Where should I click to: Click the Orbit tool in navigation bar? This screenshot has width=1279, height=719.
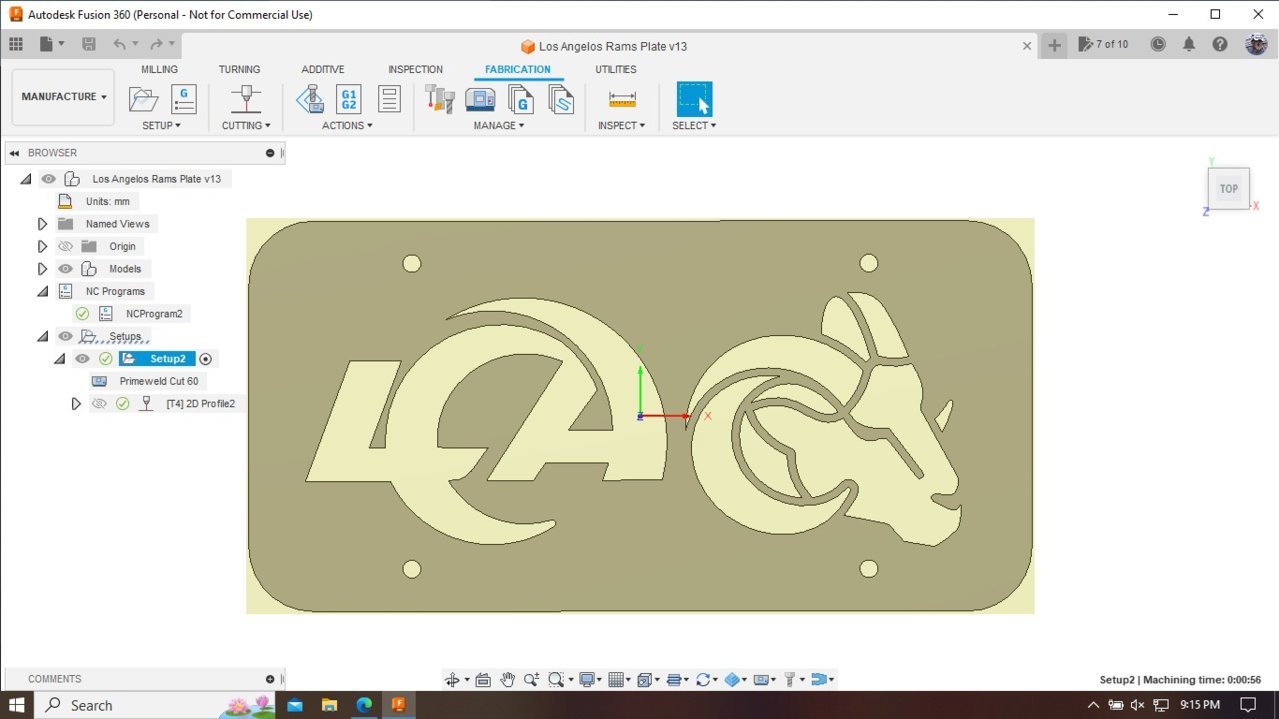(452, 680)
